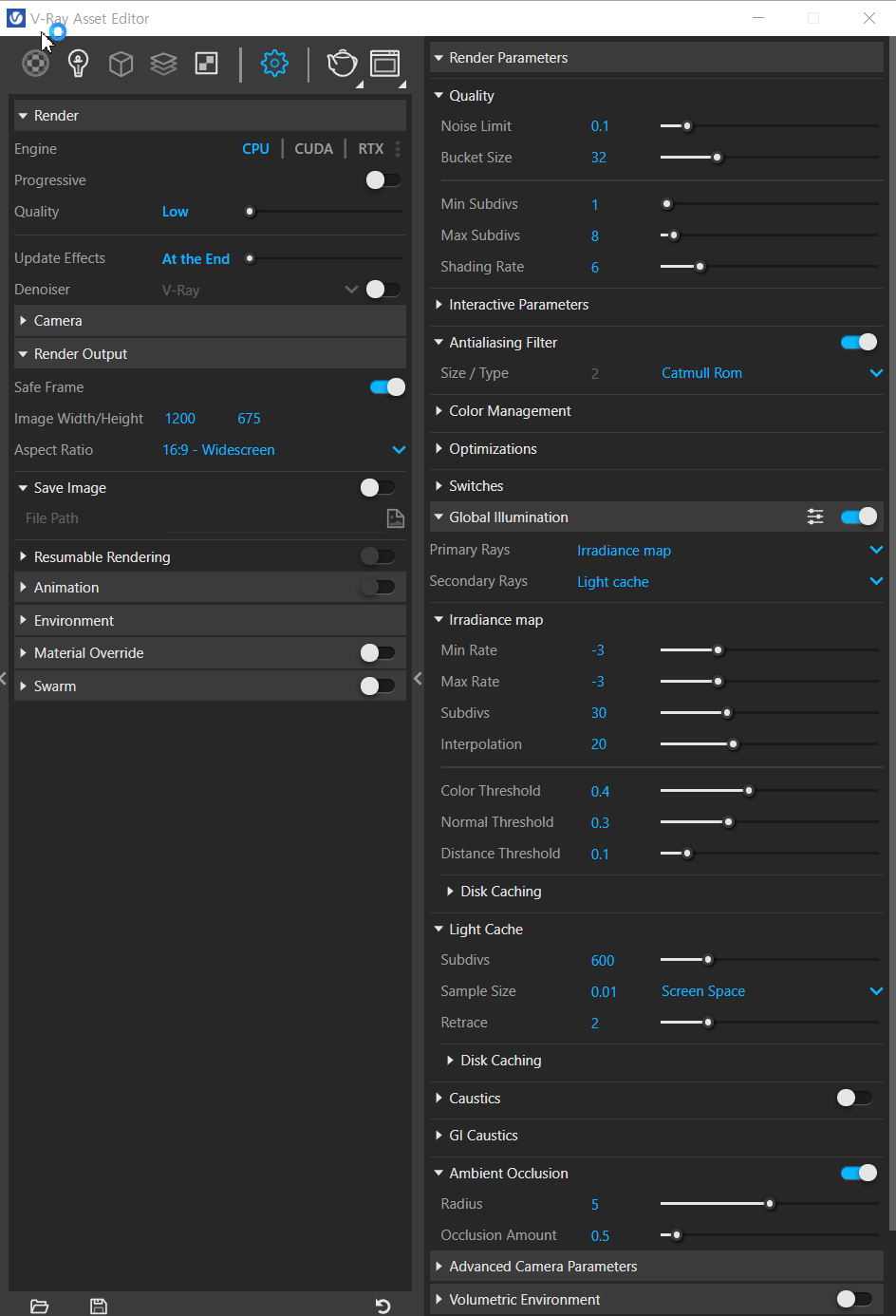This screenshot has height=1316, width=896.
Task: Expand the Environment section
Action: (x=210, y=621)
